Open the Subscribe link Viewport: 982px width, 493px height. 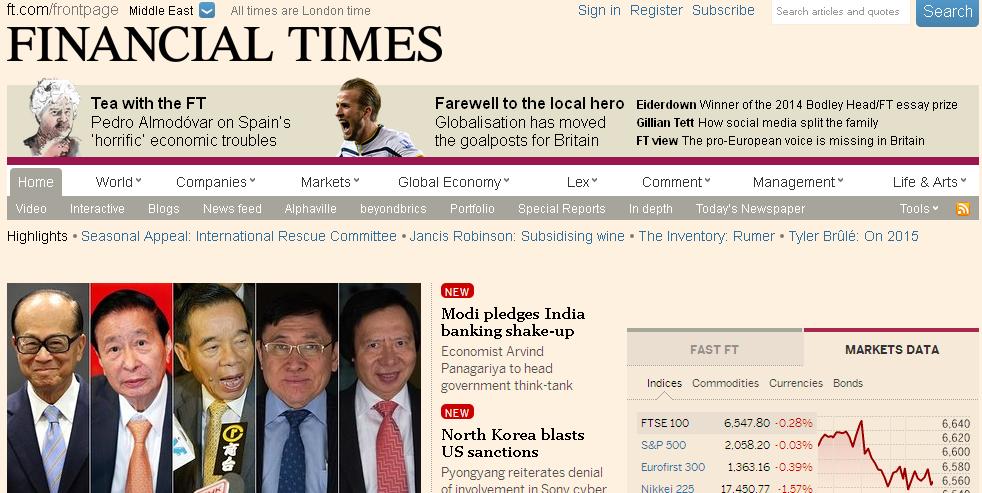[x=723, y=10]
